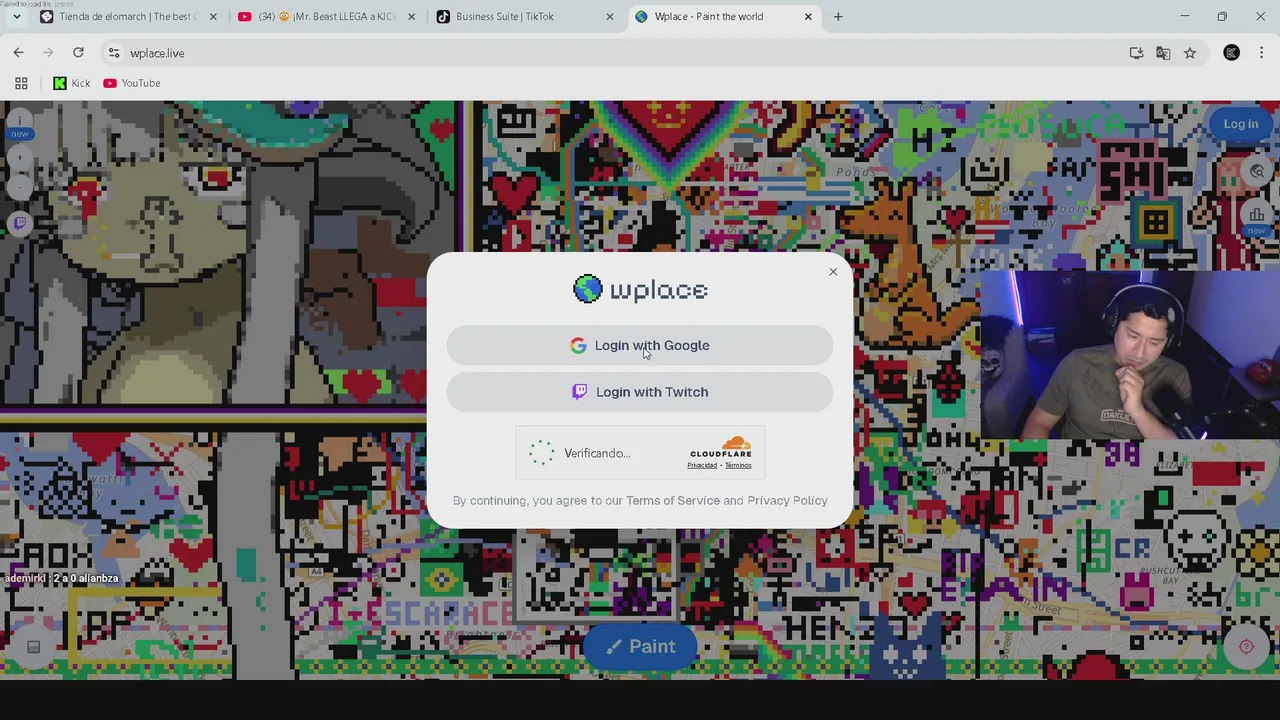Open a new browser tab

click(838, 17)
